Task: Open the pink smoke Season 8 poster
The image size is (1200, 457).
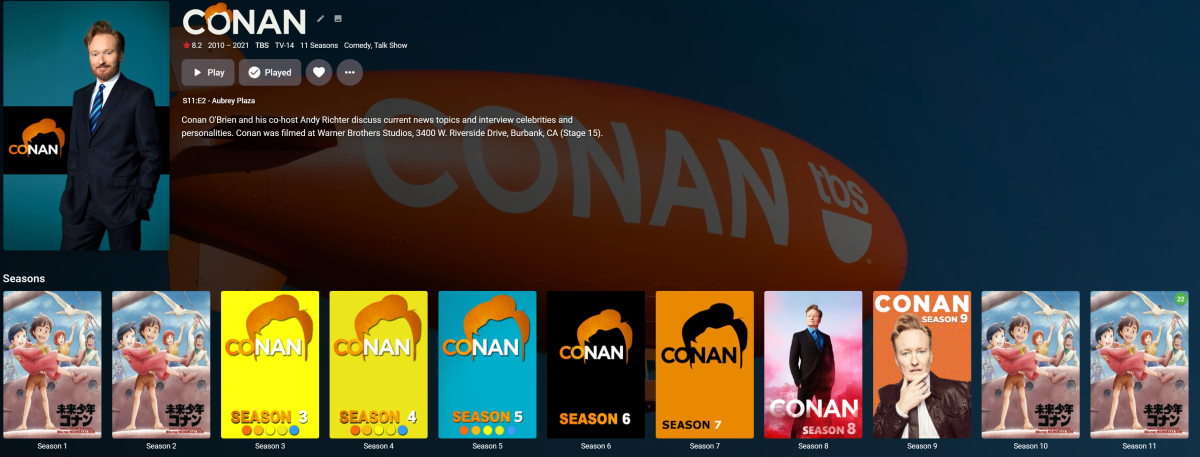Action: 813,365
